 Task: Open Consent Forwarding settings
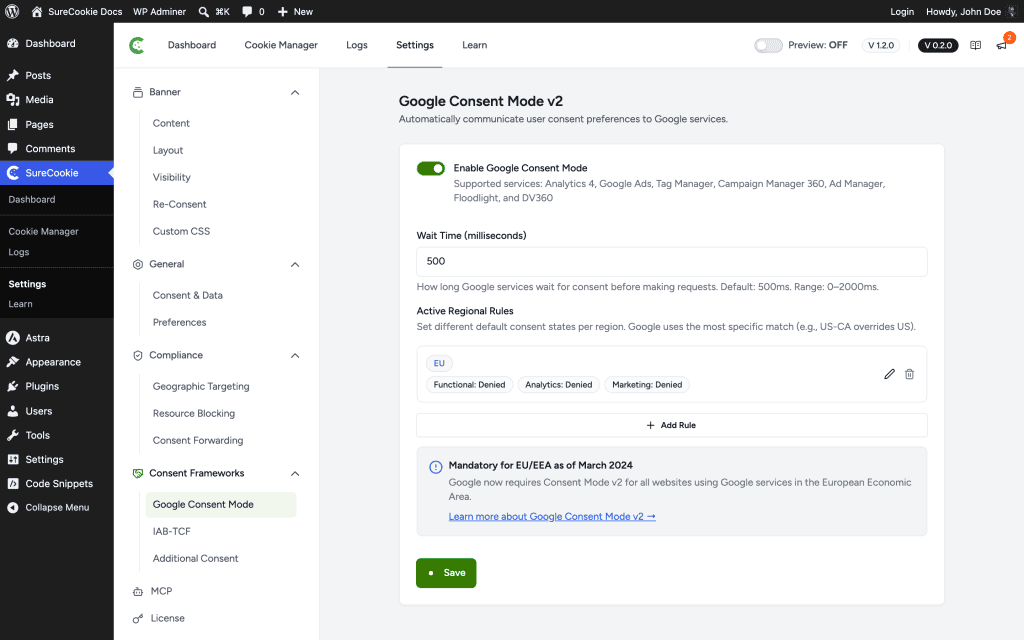click(x=198, y=441)
